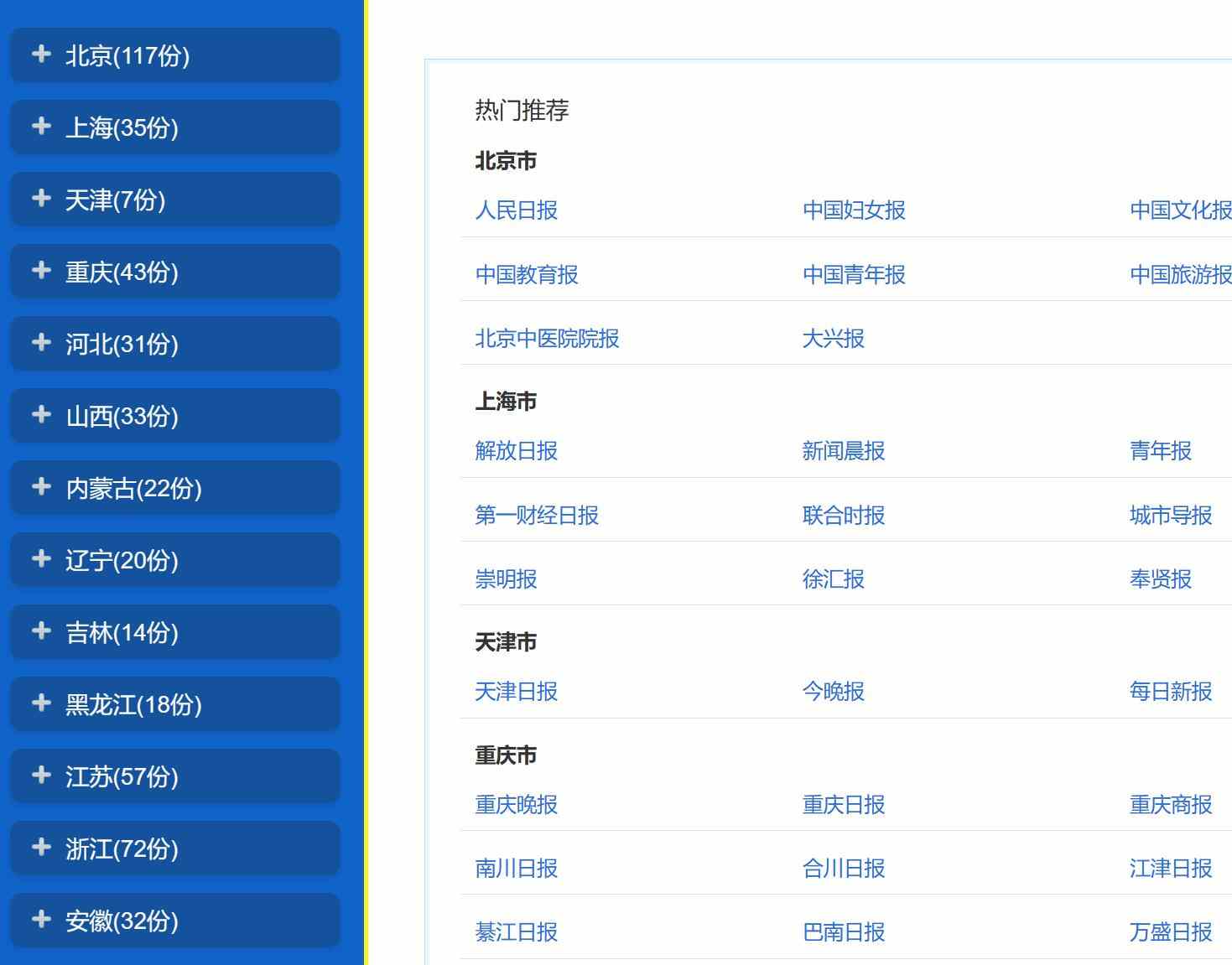Click the plus icon beside 北京(117份)
Image resolution: width=1232 pixels, height=965 pixels.
41,54
